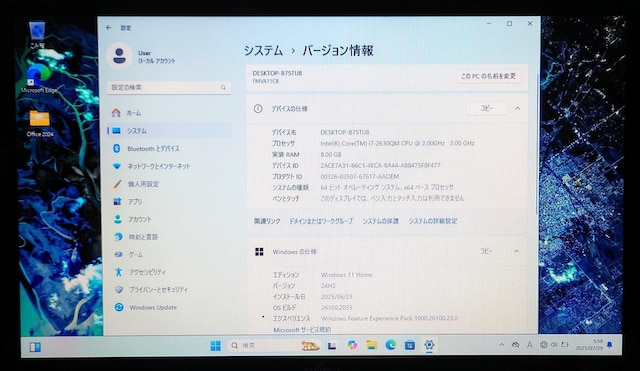640x371 pixels.
Task: Select the デバイス ID value text
Action: click(380, 166)
